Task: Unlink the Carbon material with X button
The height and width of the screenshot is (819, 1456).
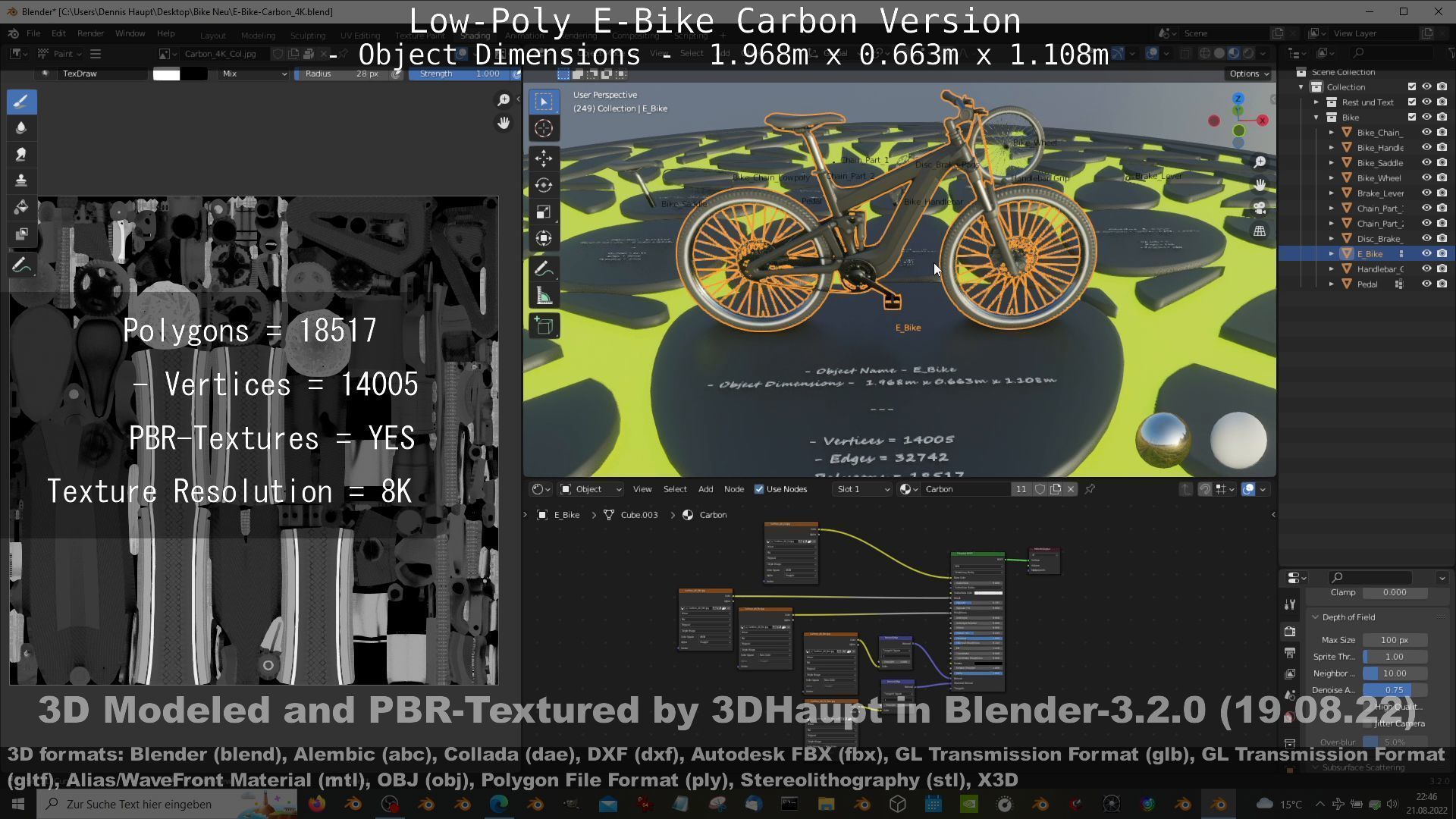Action: point(1071,489)
